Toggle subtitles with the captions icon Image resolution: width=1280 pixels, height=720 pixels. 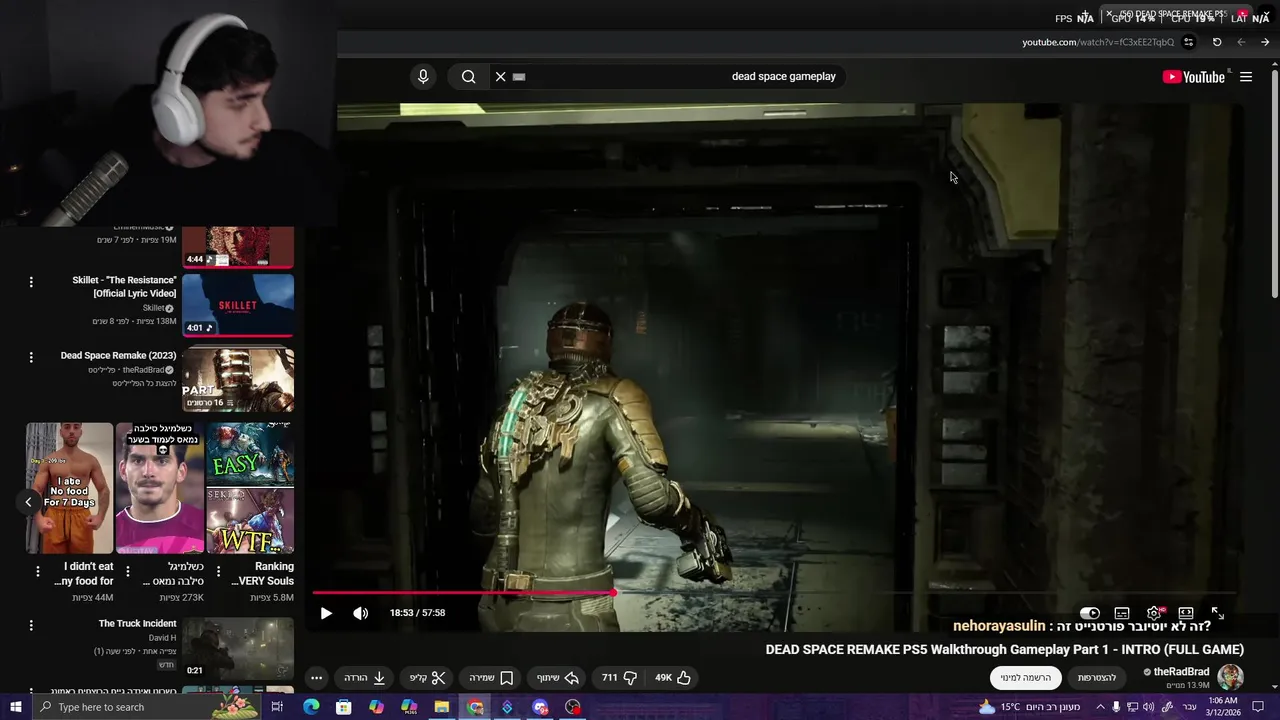click(x=1122, y=613)
